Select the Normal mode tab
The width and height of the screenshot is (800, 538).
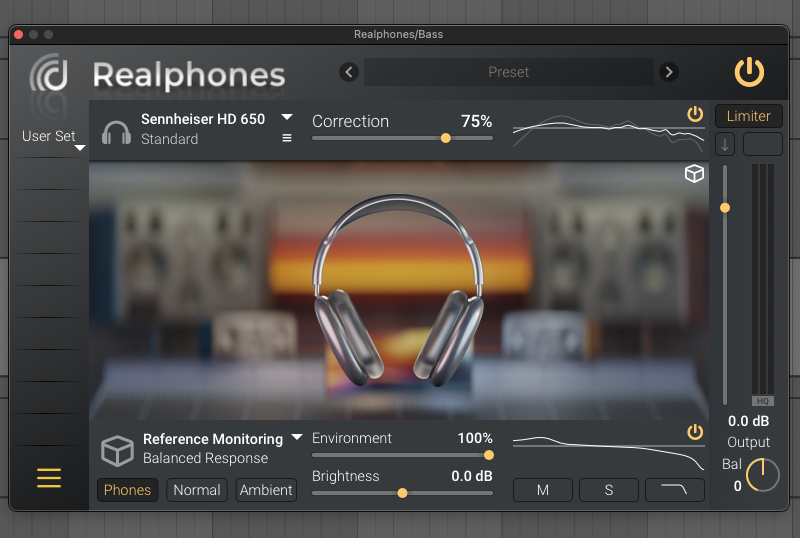(x=197, y=490)
